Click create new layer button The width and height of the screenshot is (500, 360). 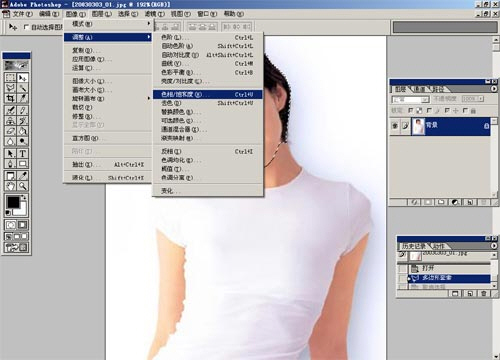[x=470, y=202]
